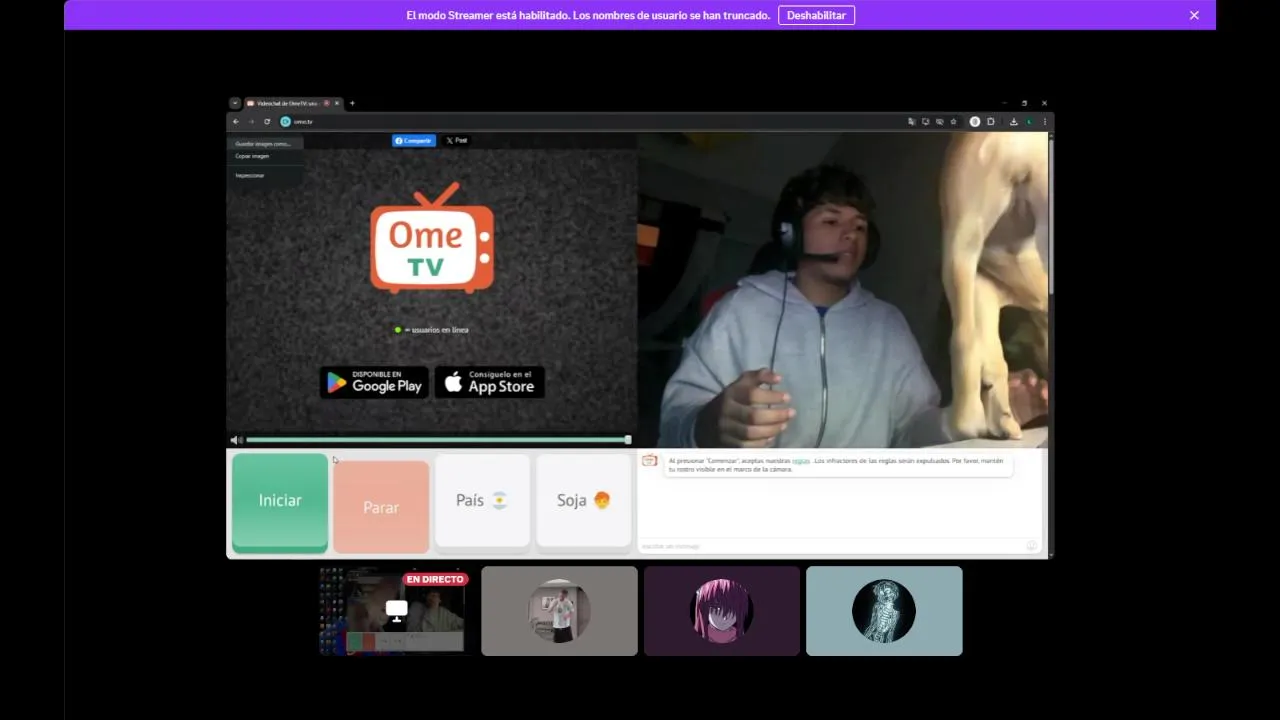Open the tab search dropdown arrow

click(235, 103)
